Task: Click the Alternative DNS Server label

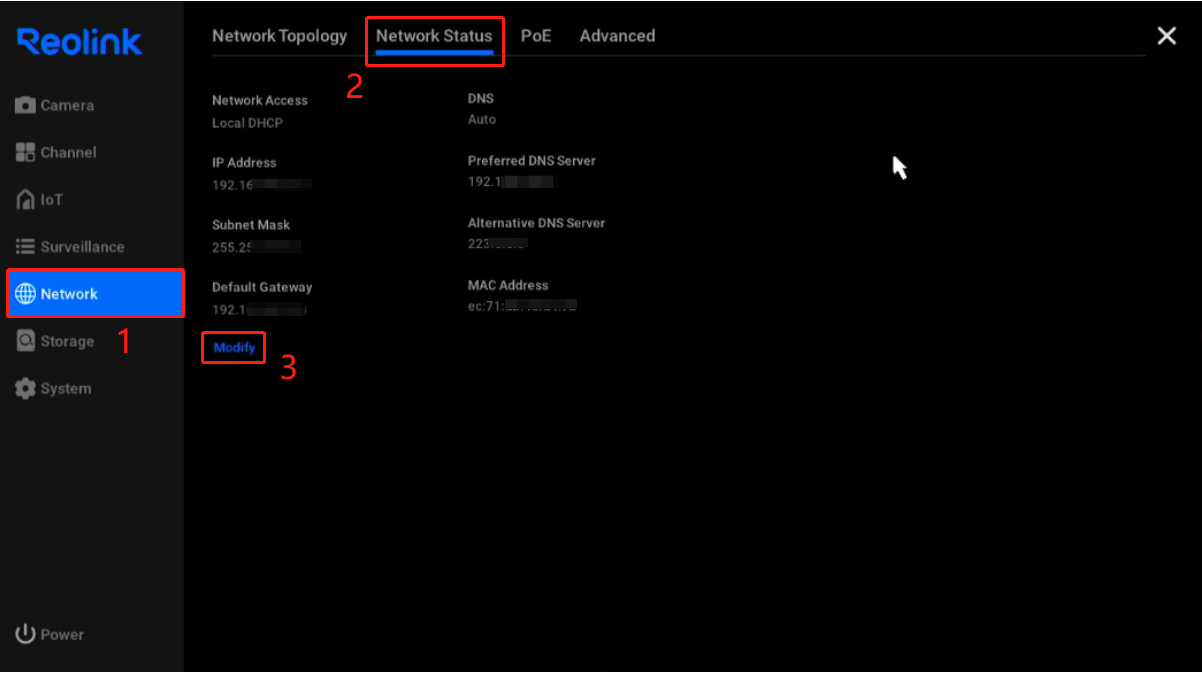Action: [x=536, y=223]
